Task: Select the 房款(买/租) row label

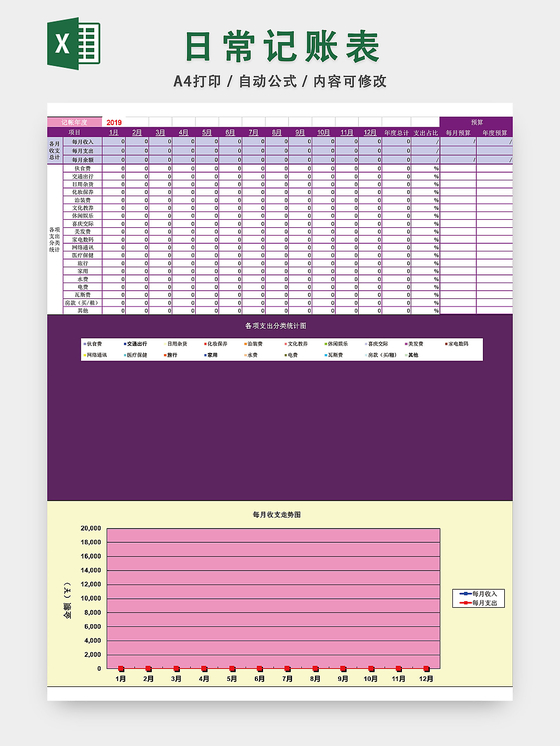Action: (83, 303)
